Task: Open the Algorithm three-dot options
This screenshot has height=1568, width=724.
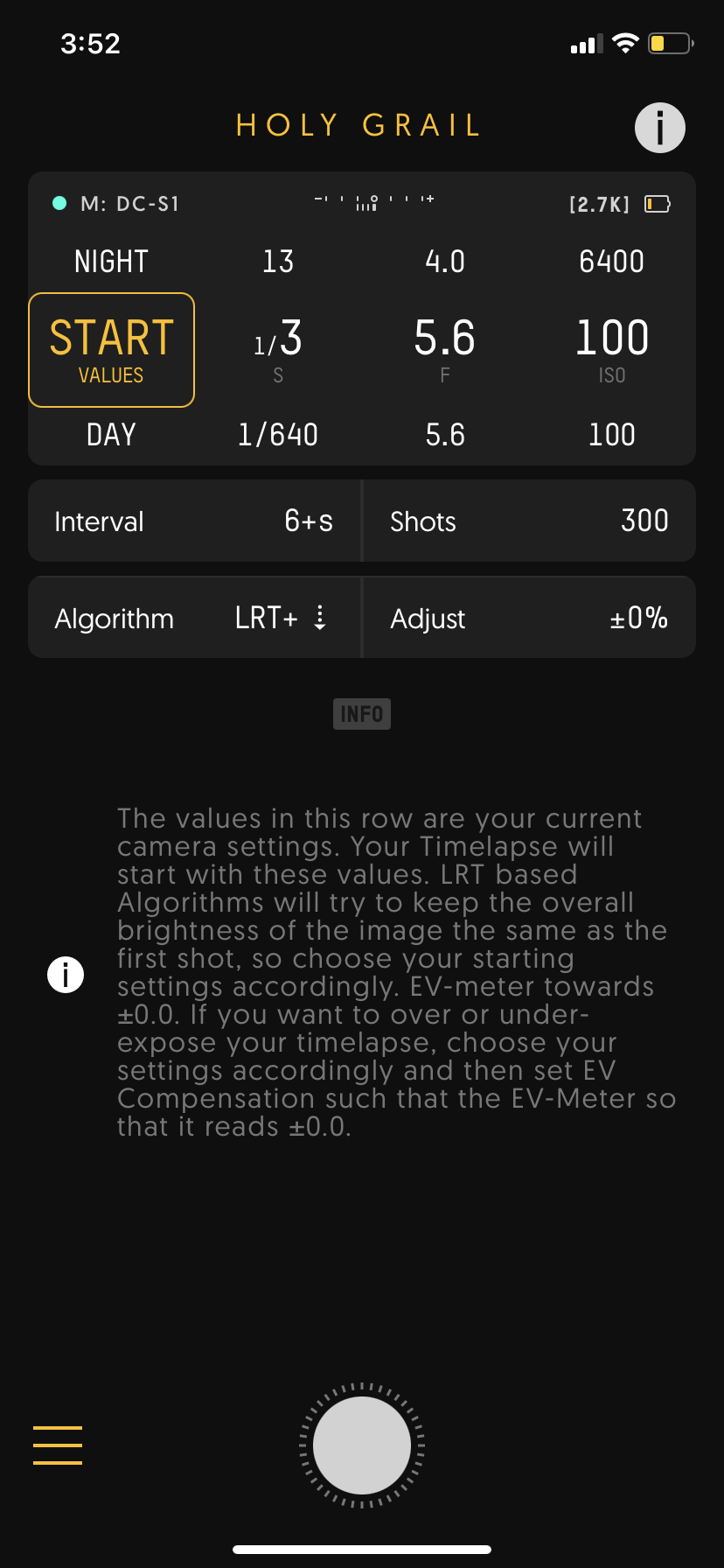Action: (x=320, y=618)
